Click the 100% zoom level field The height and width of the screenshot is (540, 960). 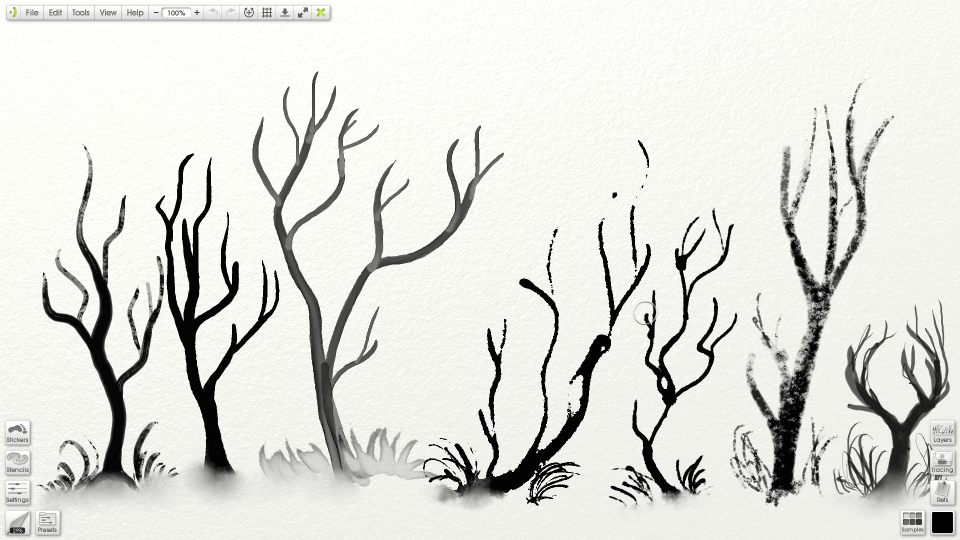coord(176,13)
